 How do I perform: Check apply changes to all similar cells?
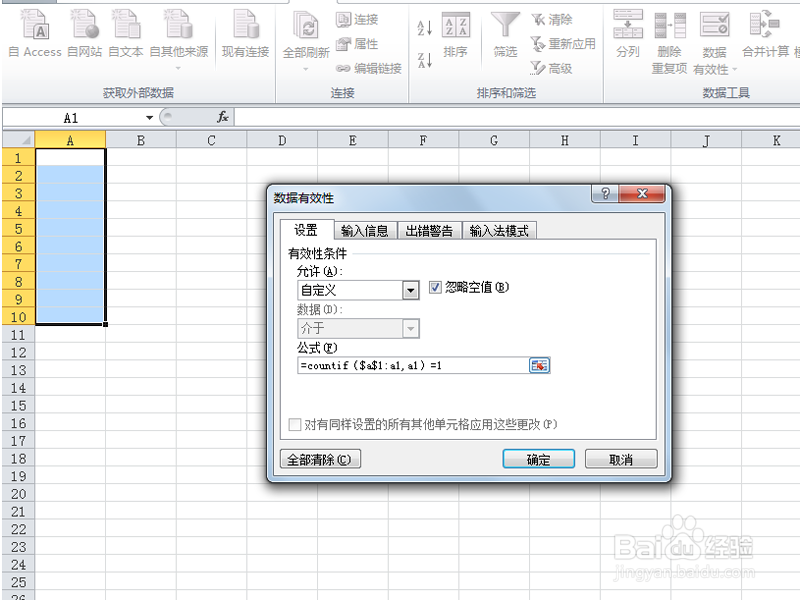tap(294, 423)
